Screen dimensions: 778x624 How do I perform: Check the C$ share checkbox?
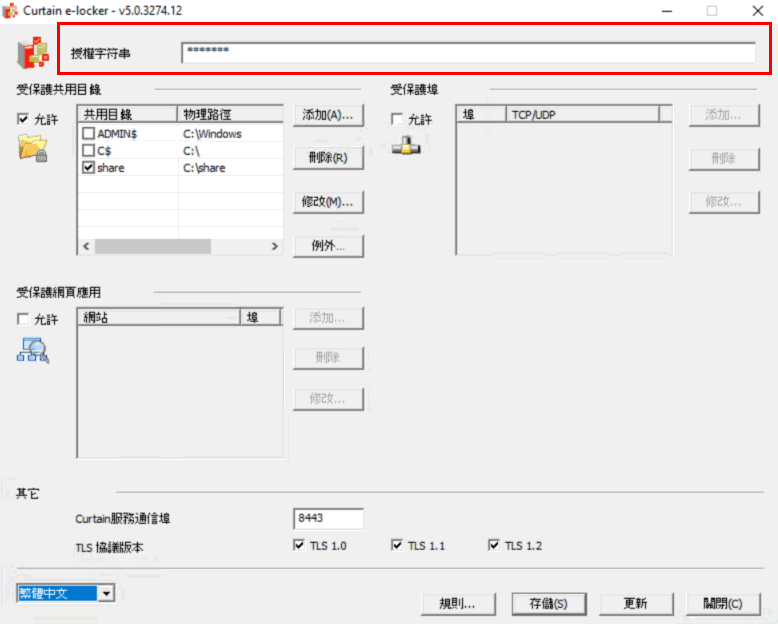tap(88, 150)
